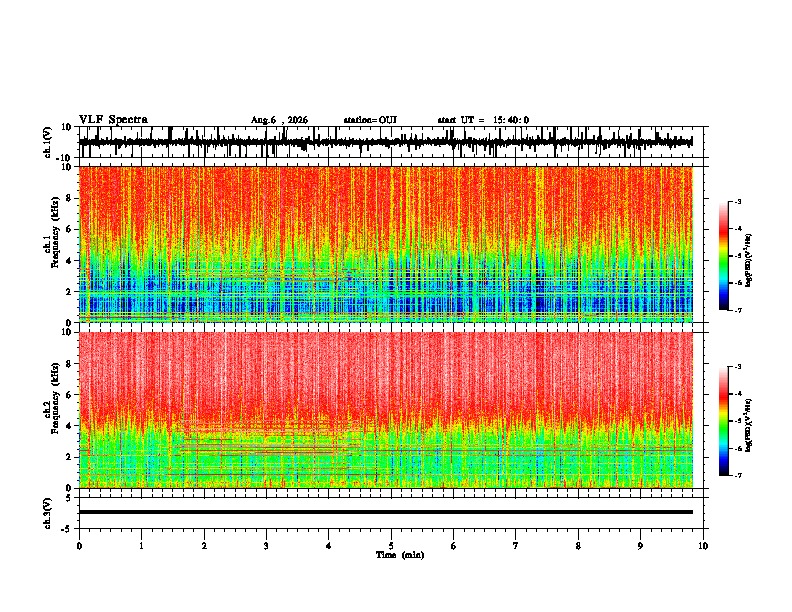Click the "Aug.6 , 2026" date label

[279, 120]
